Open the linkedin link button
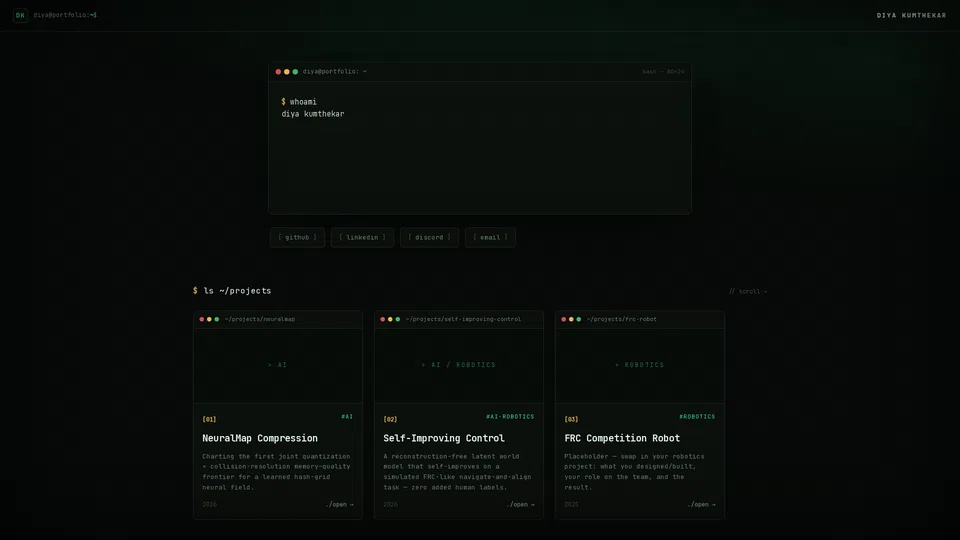The width and height of the screenshot is (960, 540). [362, 238]
